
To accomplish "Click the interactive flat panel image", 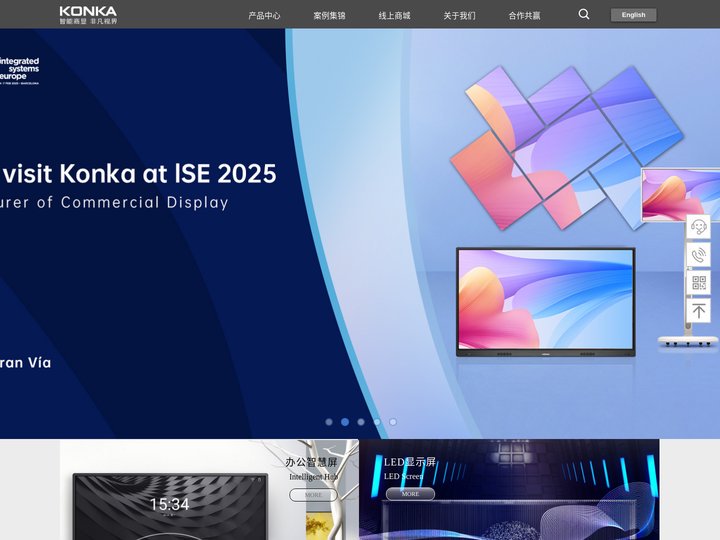I will [546, 302].
